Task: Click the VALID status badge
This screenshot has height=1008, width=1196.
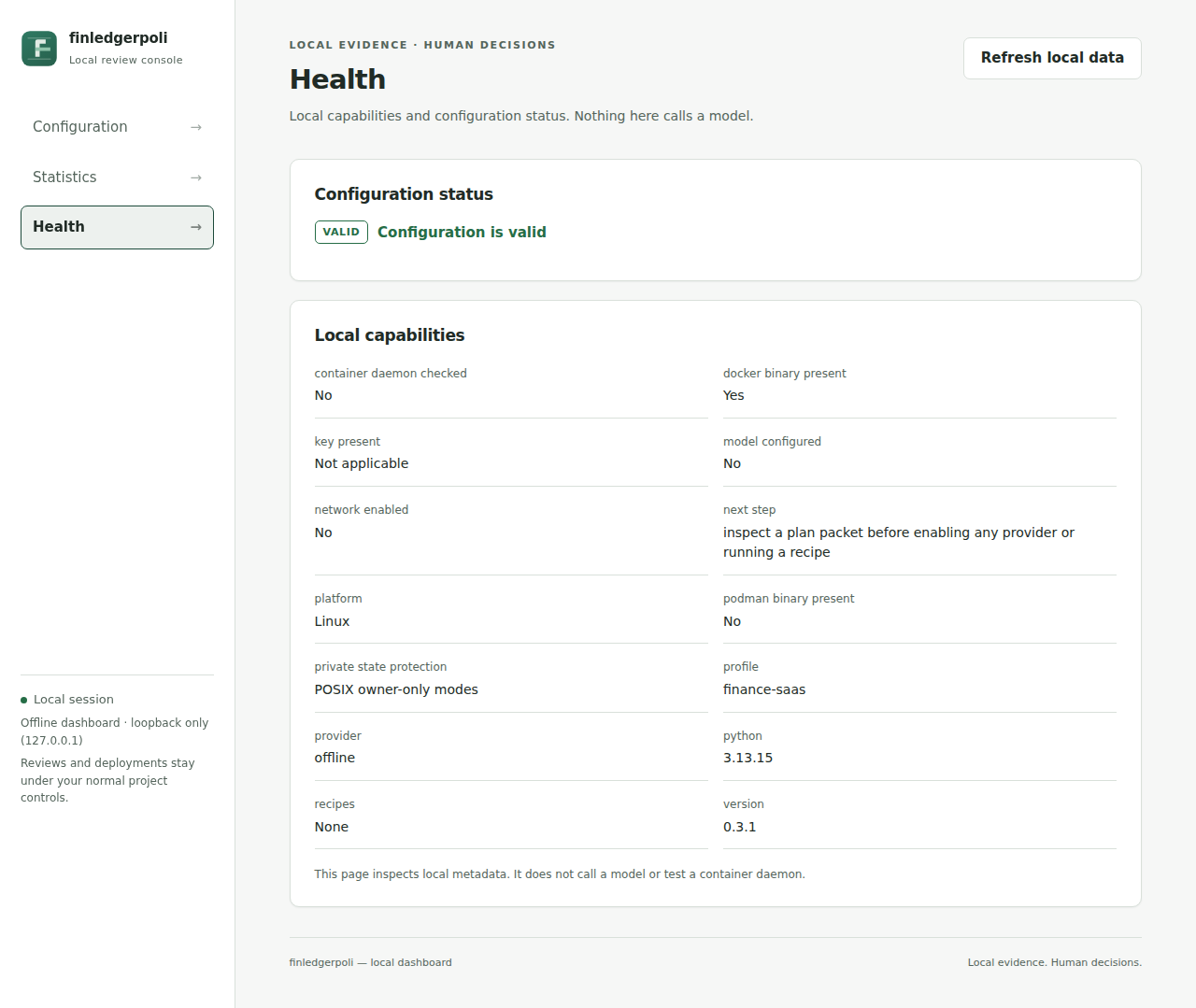Action: [x=341, y=232]
